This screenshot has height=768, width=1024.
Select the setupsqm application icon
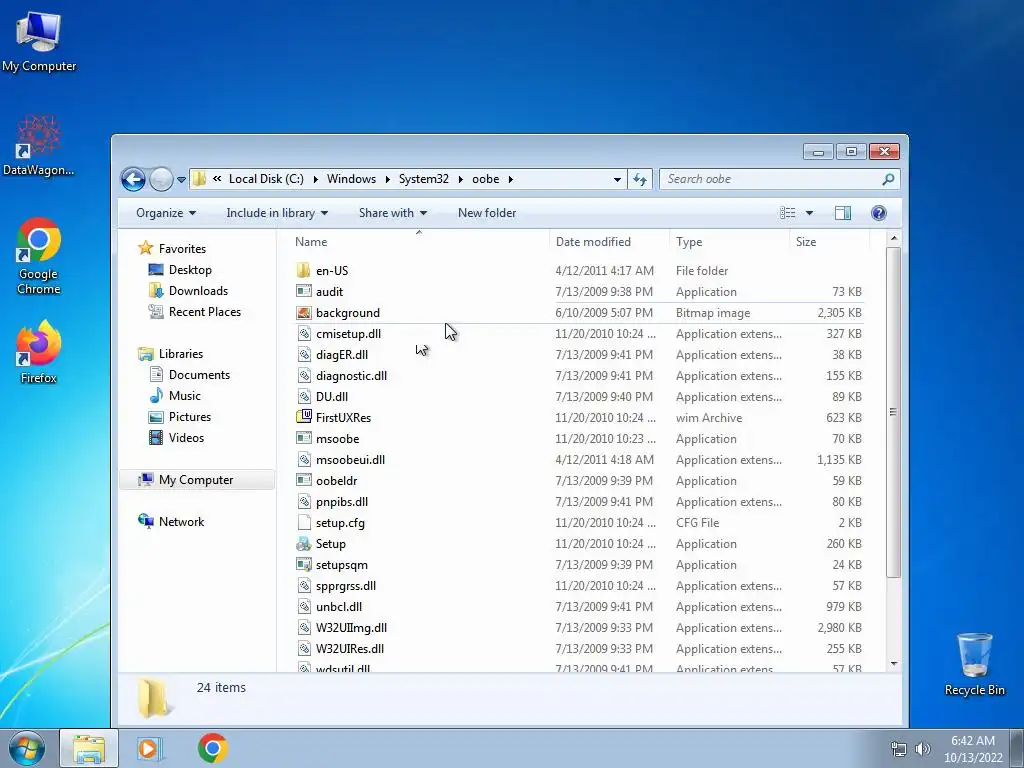click(x=304, y=564)
